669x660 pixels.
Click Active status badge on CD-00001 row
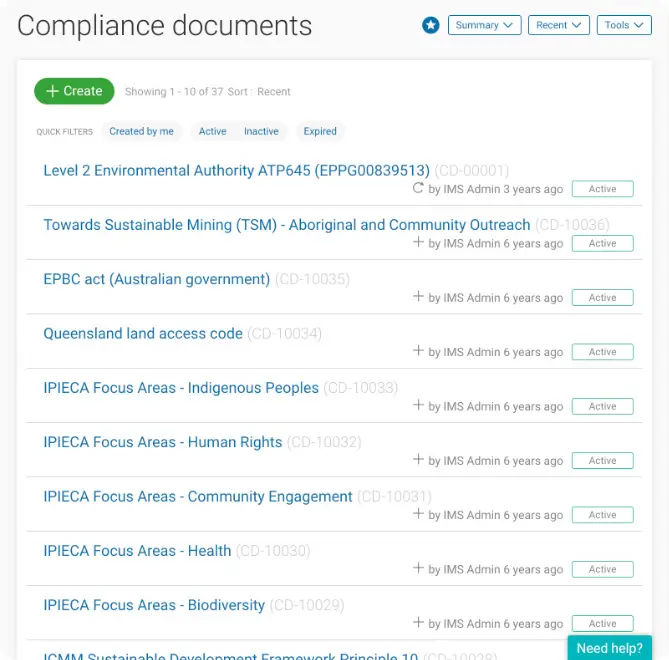pyautogui.click(x=602, y=189)
